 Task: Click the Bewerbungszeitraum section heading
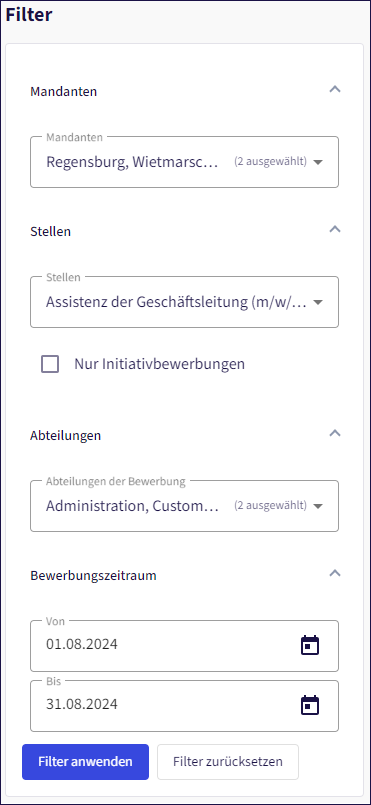click(x=93, y=576)
